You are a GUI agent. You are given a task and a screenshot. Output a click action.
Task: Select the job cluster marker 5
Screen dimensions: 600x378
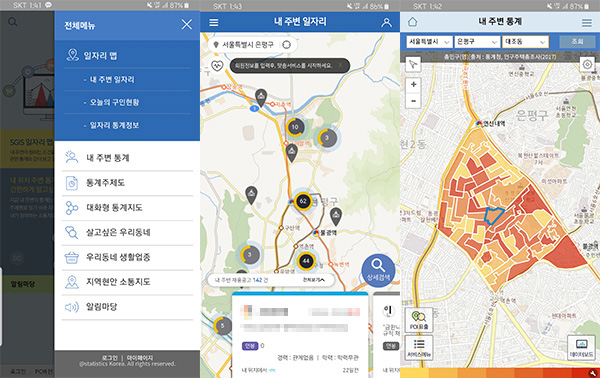[x=222, y=326]
